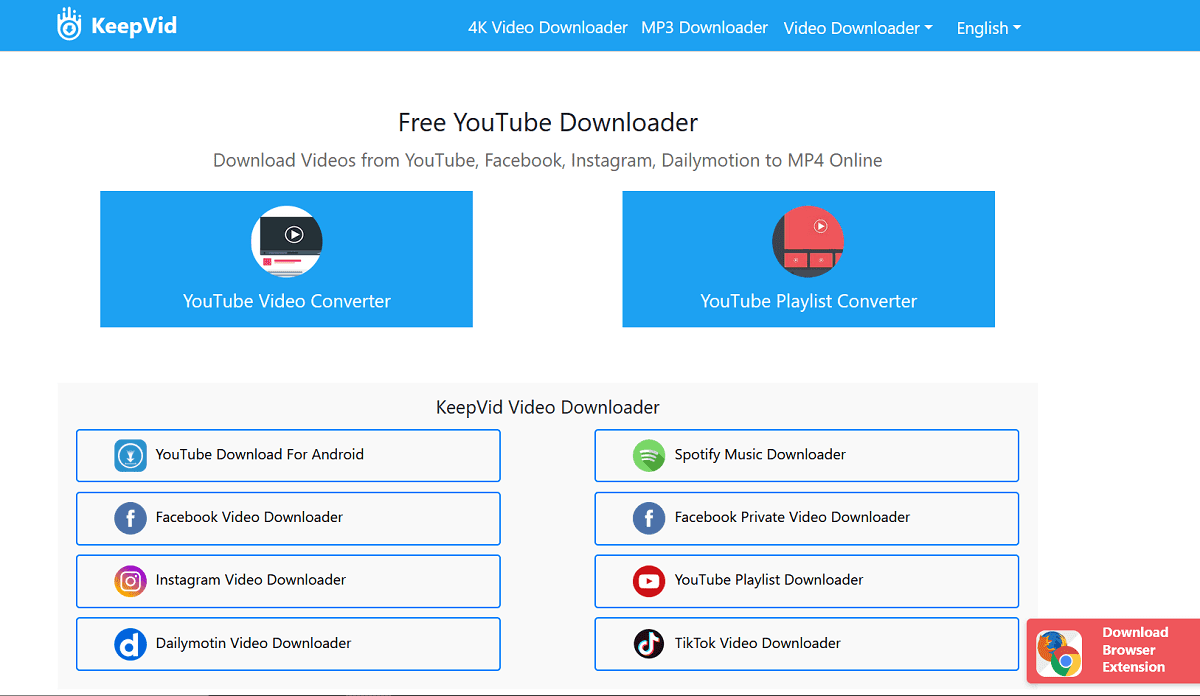1200x696 pixels.
Task: Click Download Browser Extension text
Action: click(x=1135, y=650)
